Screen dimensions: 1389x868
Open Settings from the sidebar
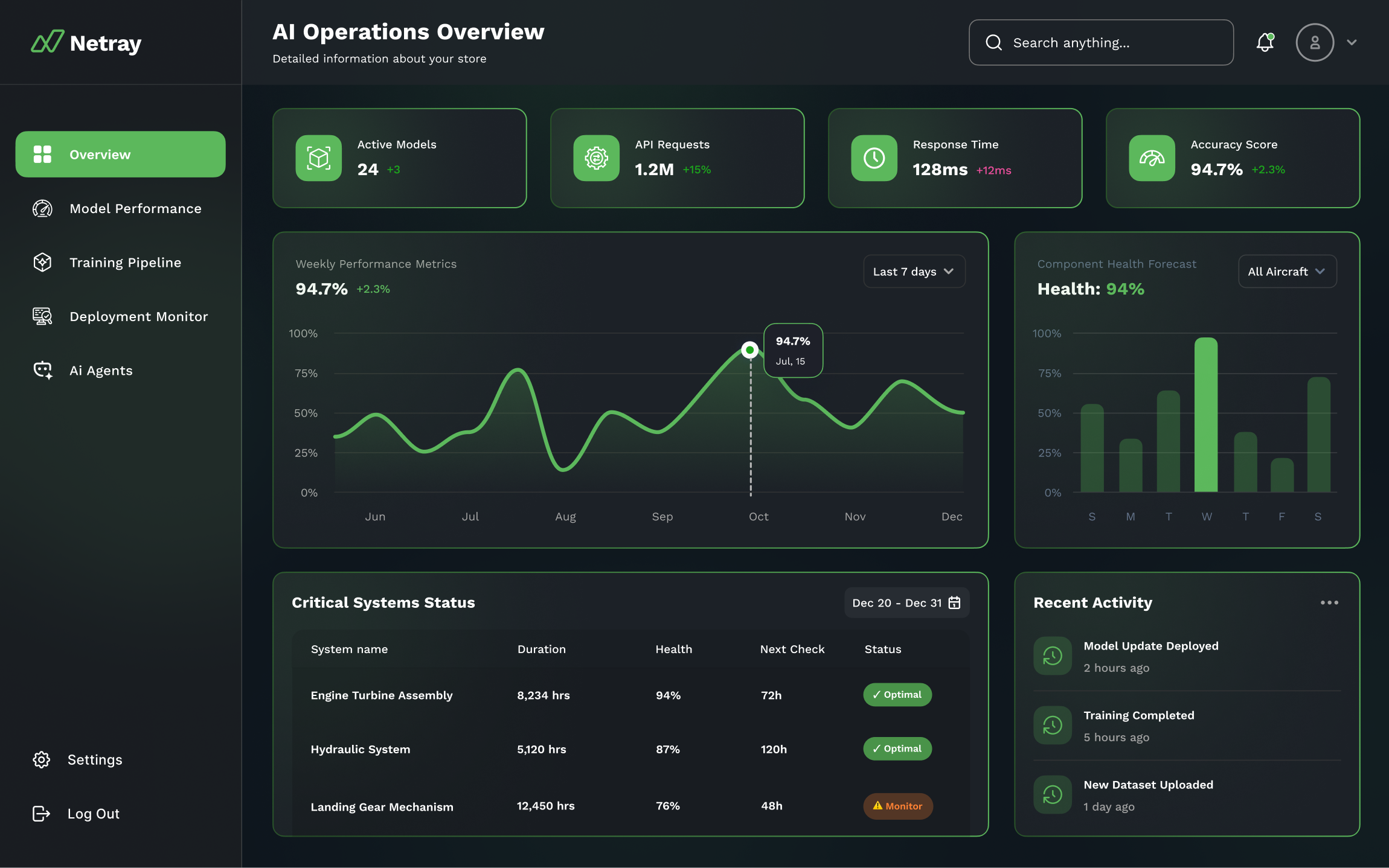pos(94,759)
